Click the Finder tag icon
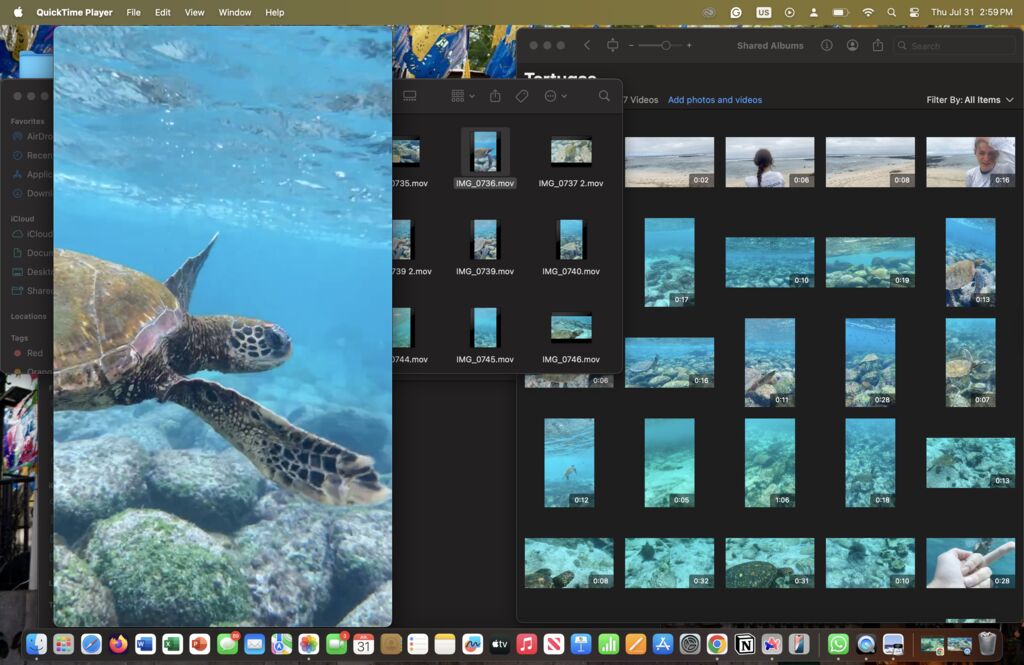Screen dimensions: 1024x665 tap(521, 96)
